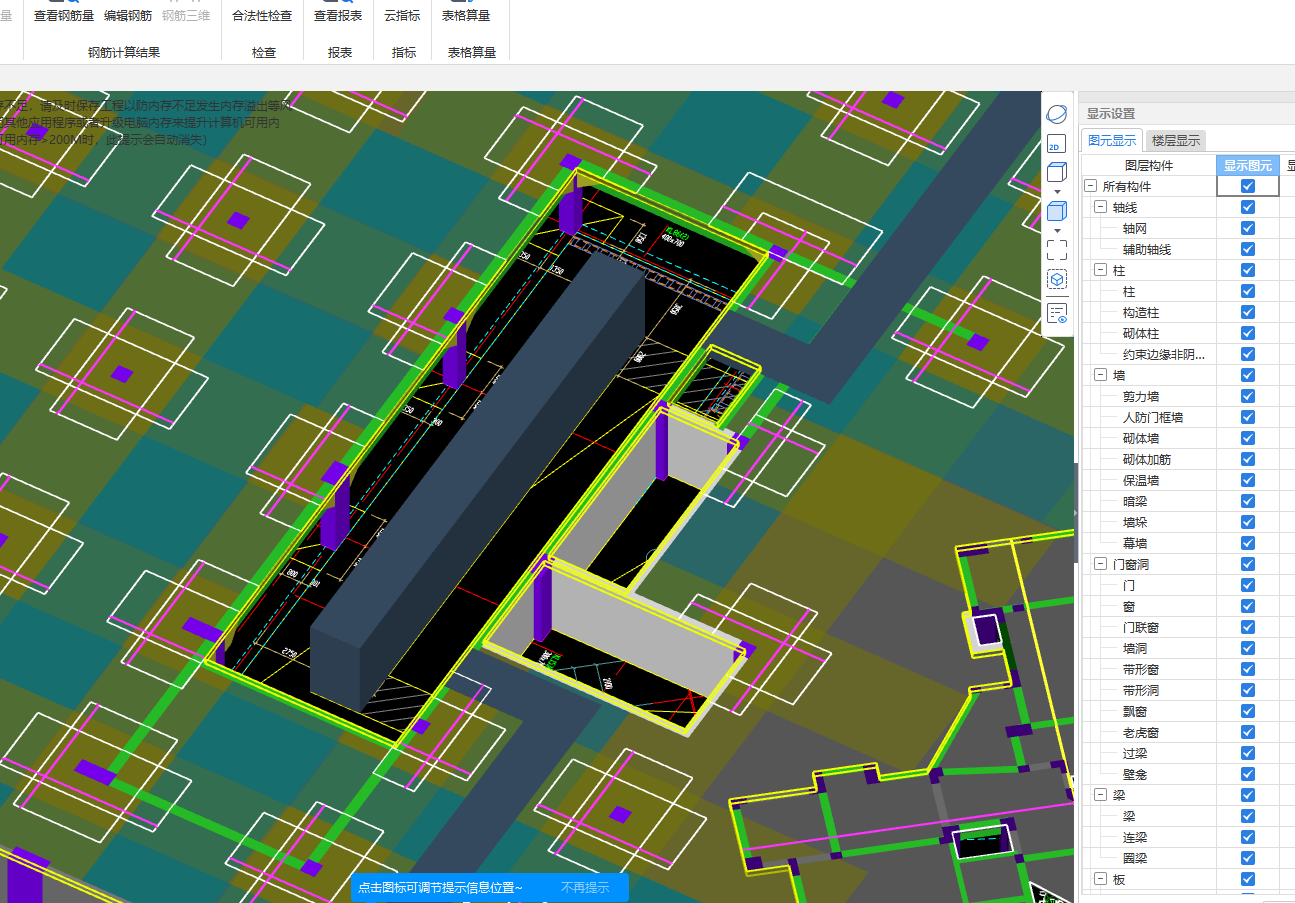
Task: Collapse the 梁 group tree node
Action: point(1100,795)
